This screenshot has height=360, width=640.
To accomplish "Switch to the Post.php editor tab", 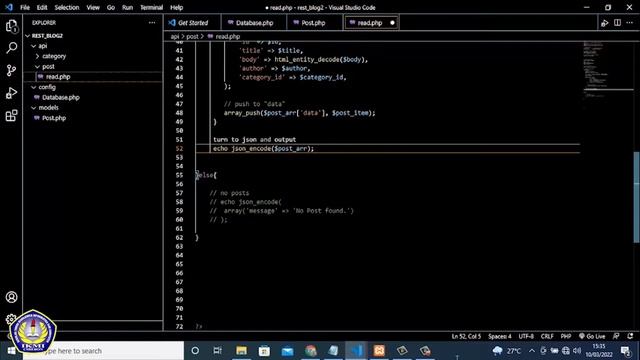I will pyautogui.click(x=313, y=23).
